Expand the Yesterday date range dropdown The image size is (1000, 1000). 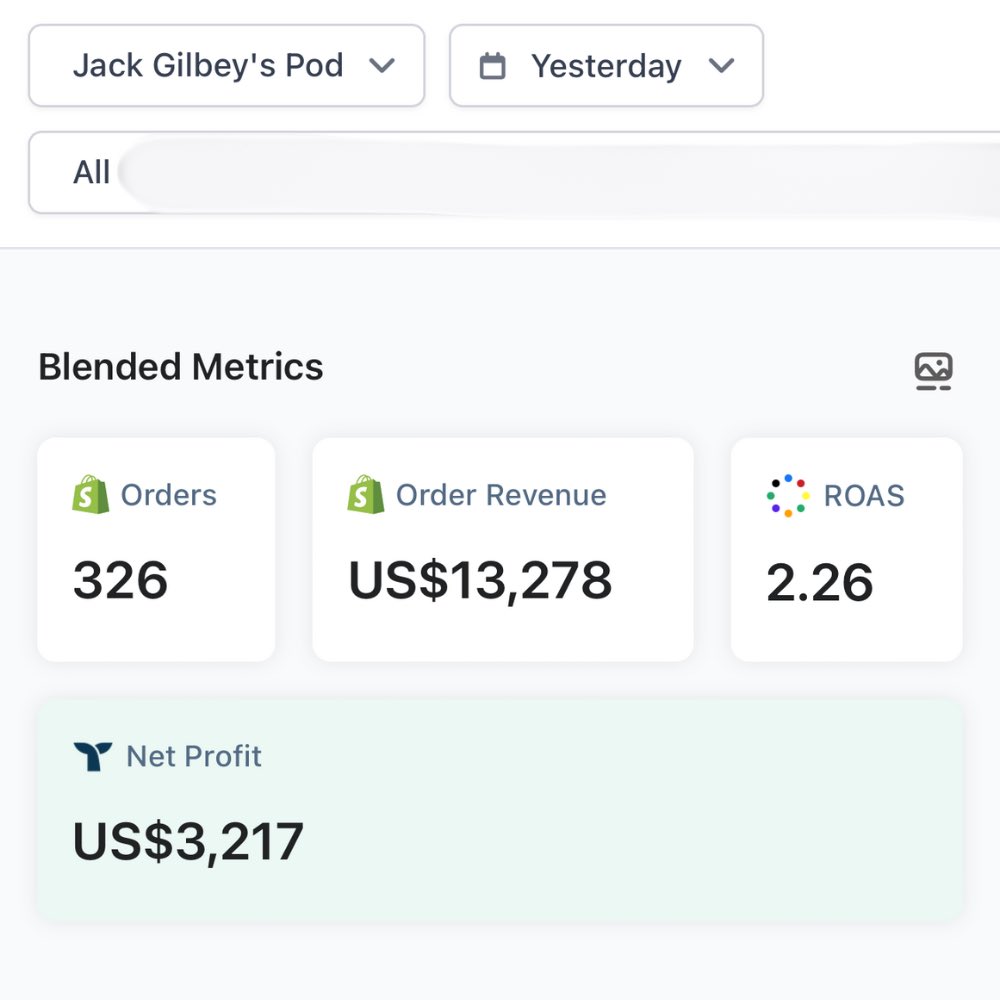pos(605,66)
